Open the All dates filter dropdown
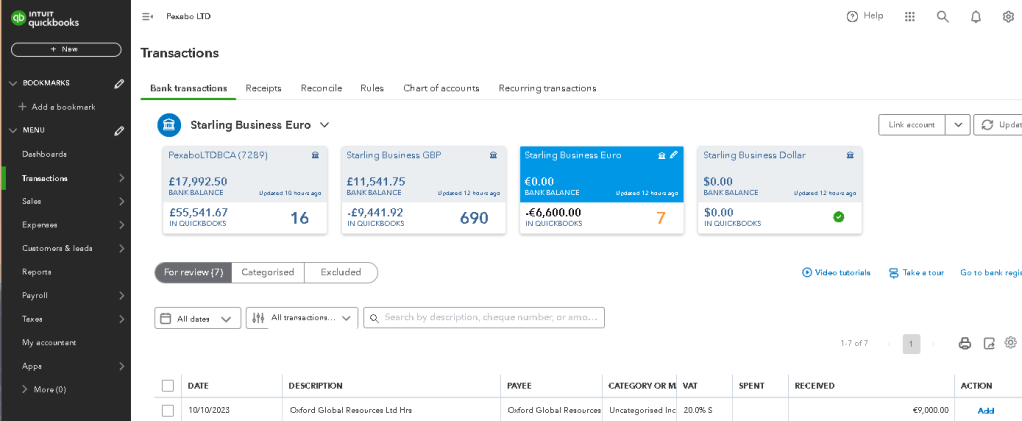This screenshot has height=421, width=1022. coord(197,318)
